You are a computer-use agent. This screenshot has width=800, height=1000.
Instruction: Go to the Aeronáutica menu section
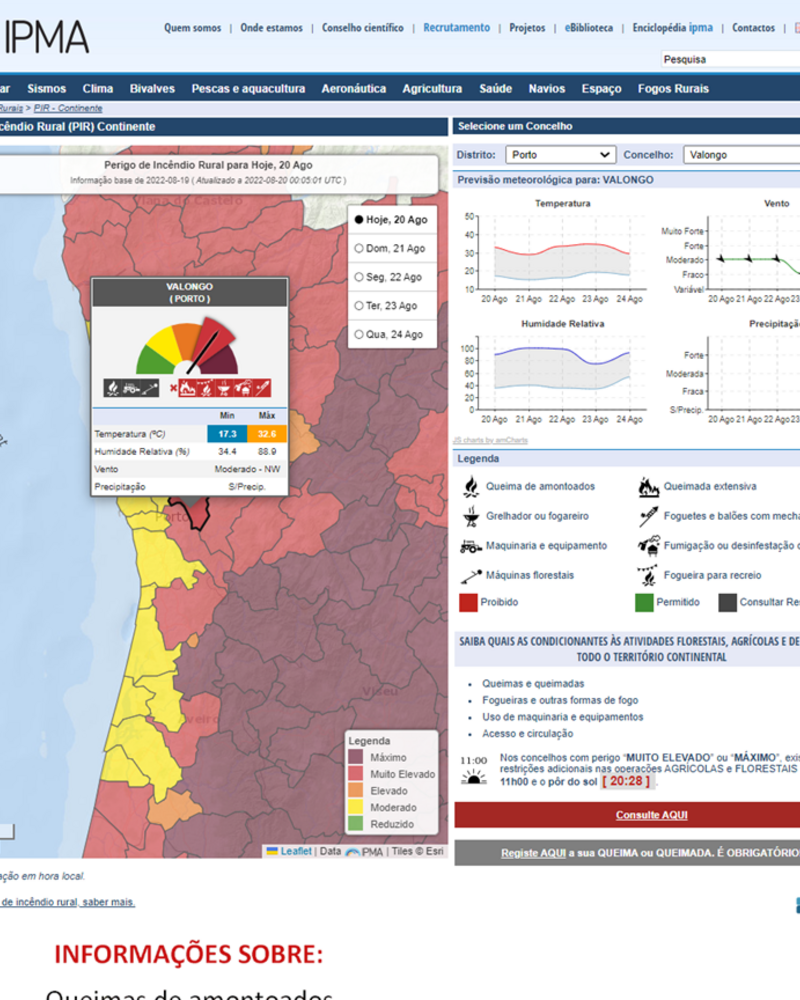coord(354,89)
